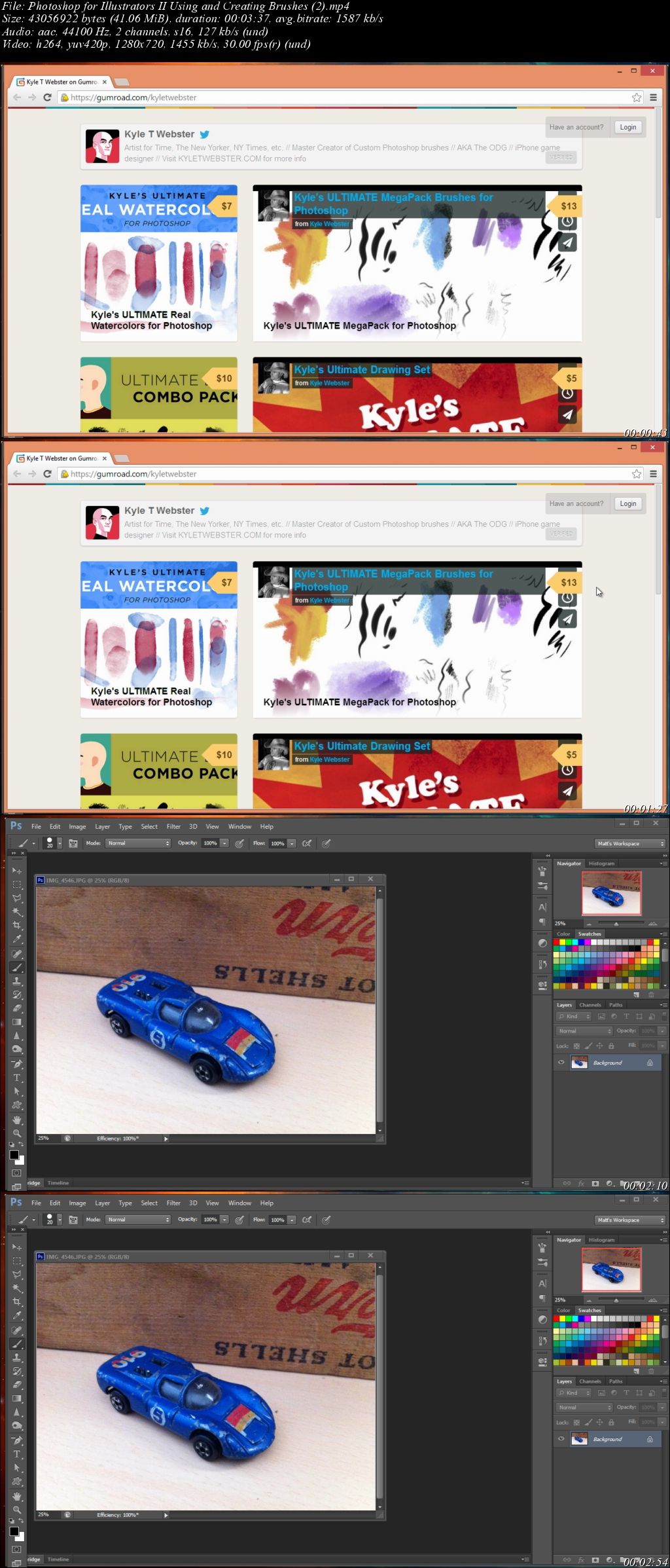This screenshot has height=1568, width=670.
Task: In the 00:02:10 frame, activate the Crop tool
Action: 17,926
